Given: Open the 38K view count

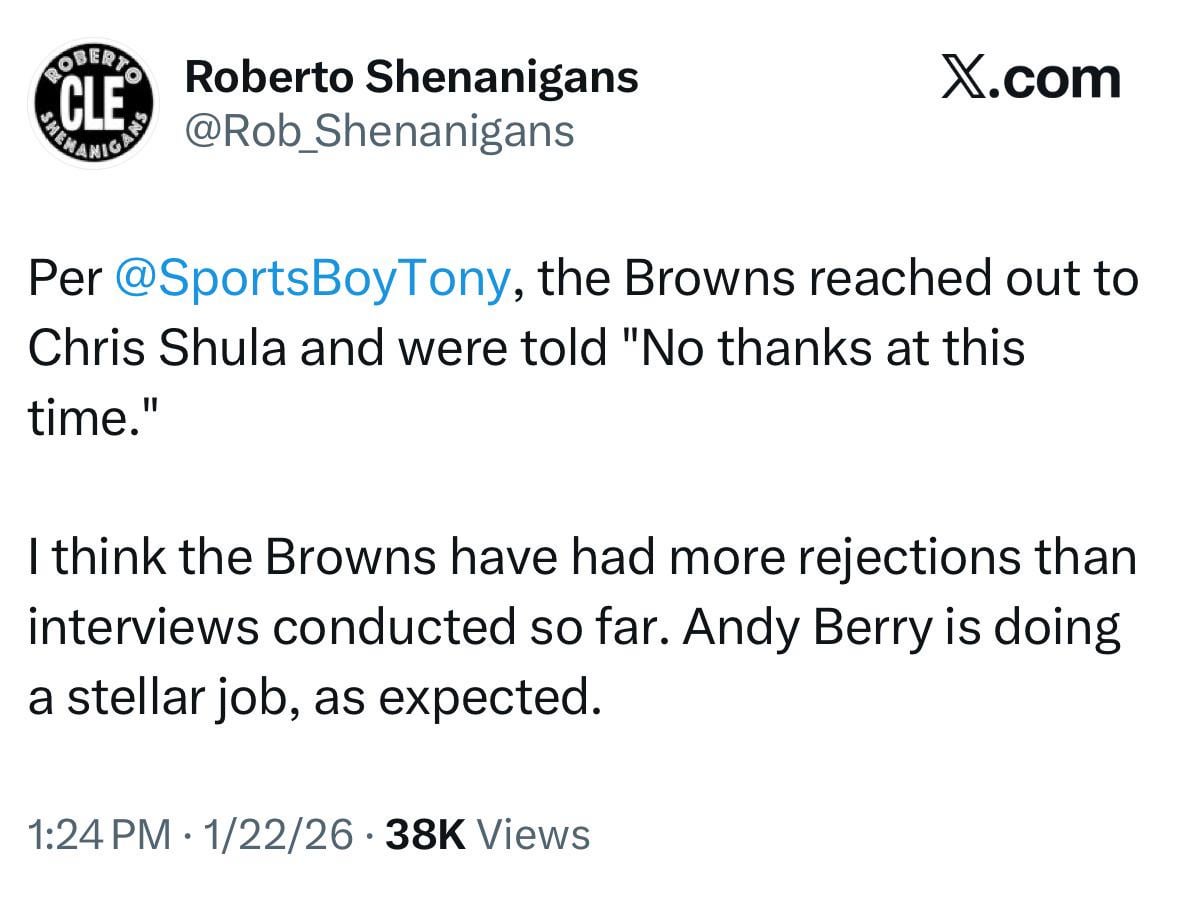Looking at the screenshot, I should point(426,834).
